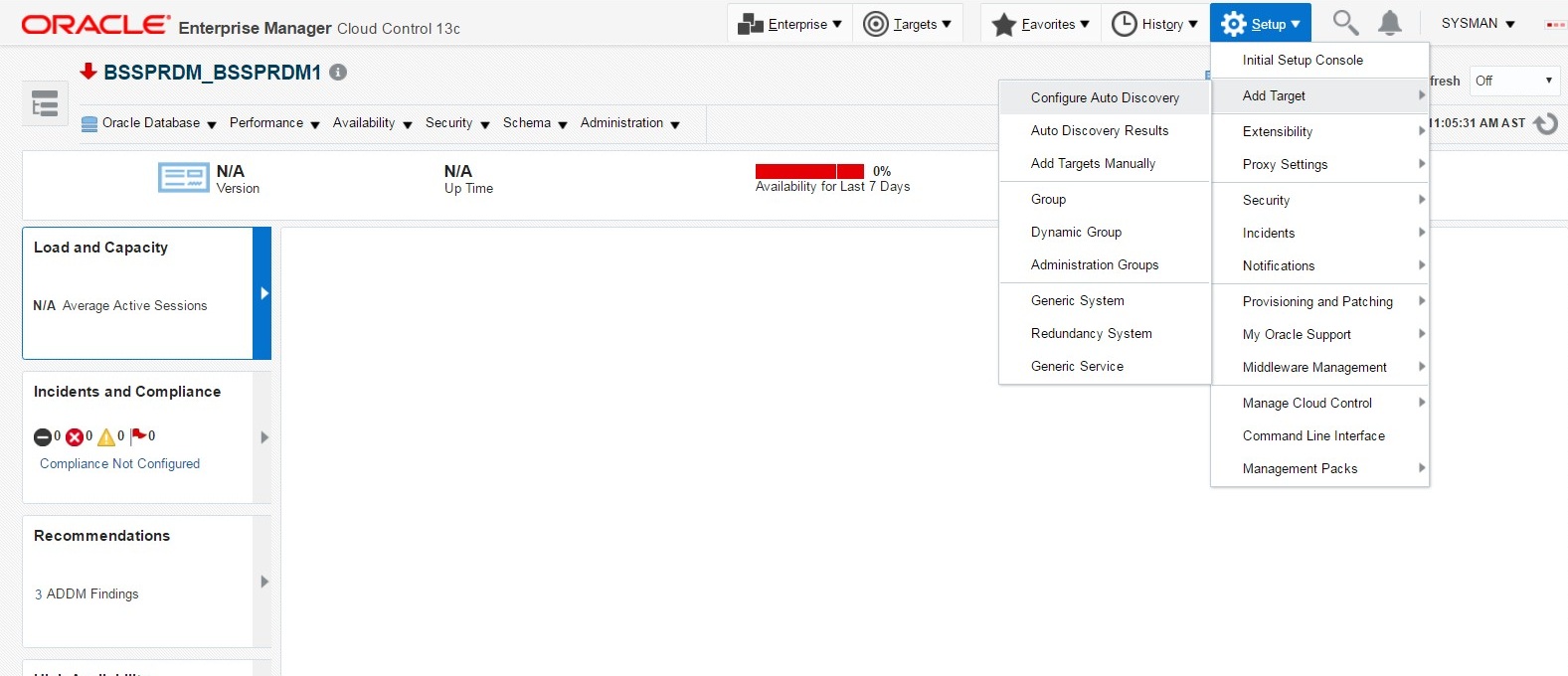Screen dimensions: 1568x676
Task: Click the refresh arrow icon
Action: pyautogui.click(x=1545, y=123)
